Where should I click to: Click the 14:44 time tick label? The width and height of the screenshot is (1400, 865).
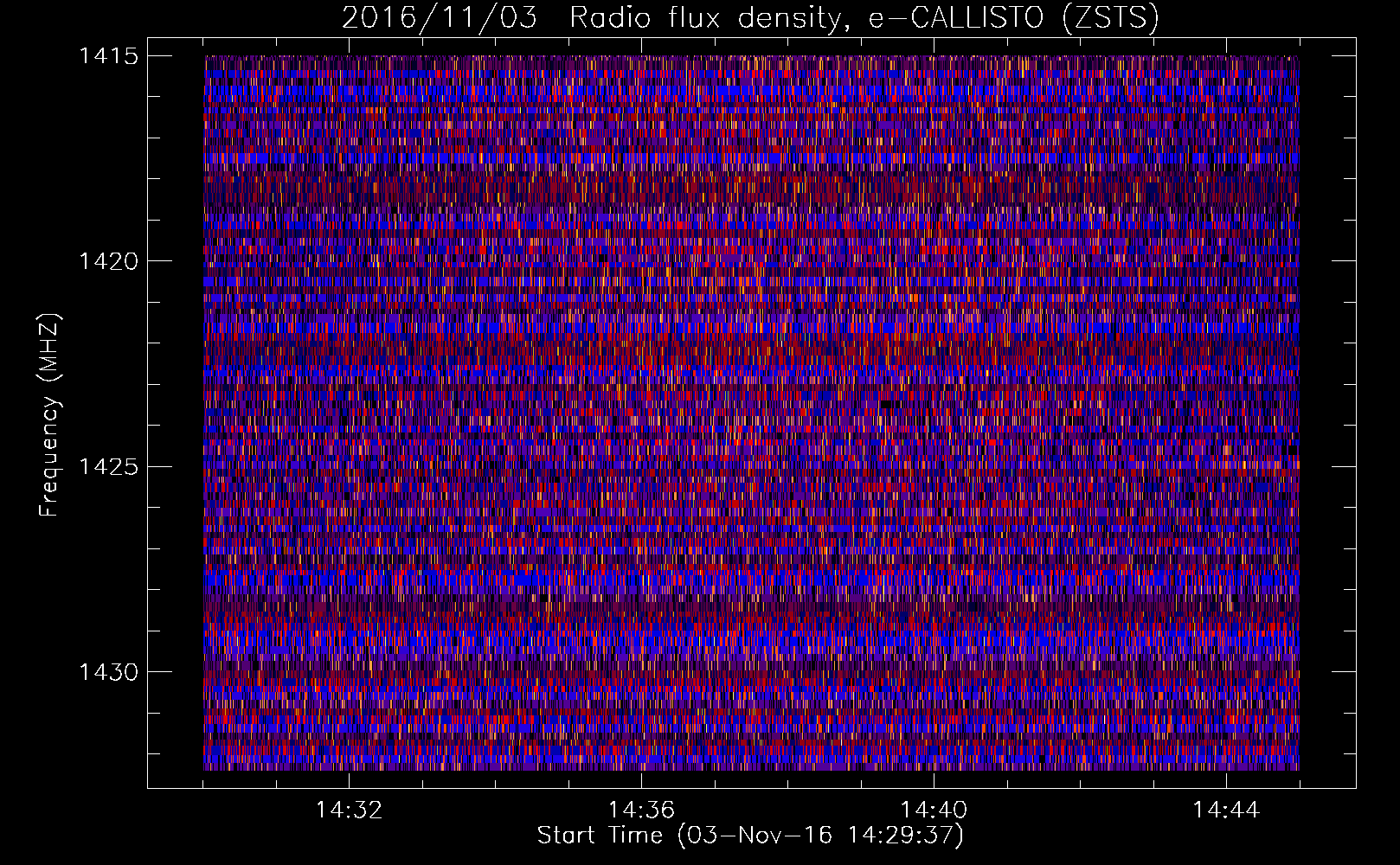click(1226, 811)
